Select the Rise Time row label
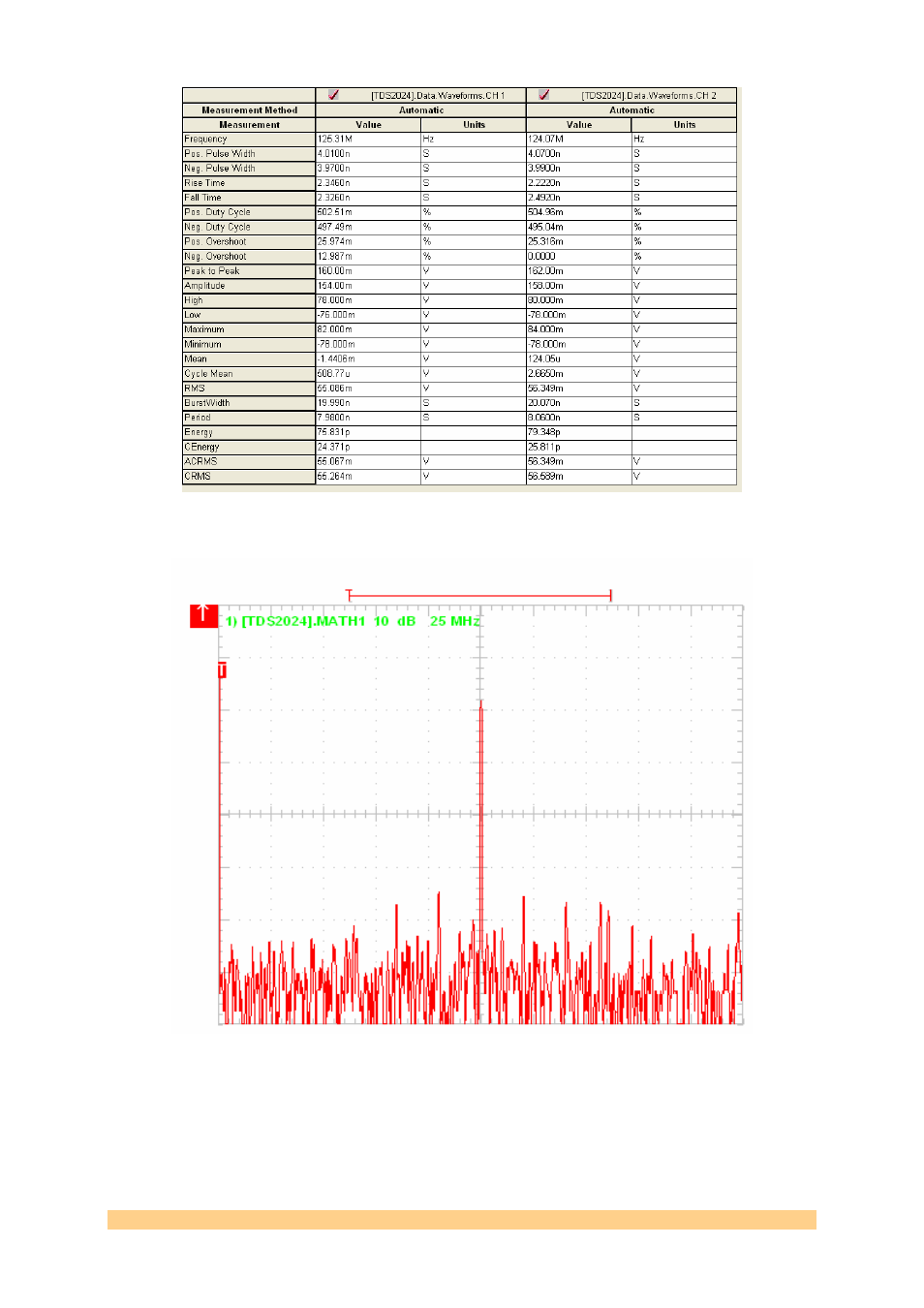 249,183
